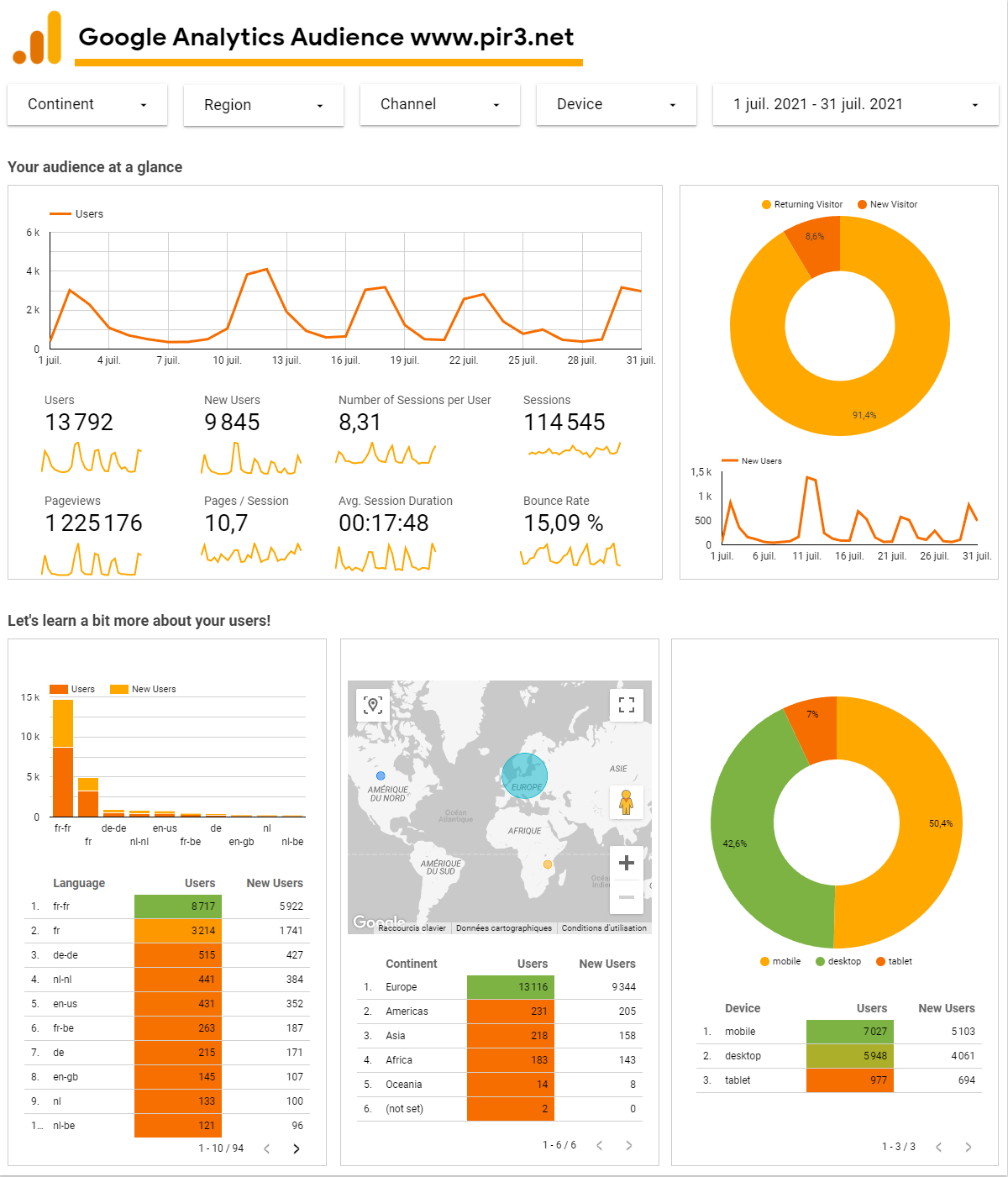The width and height of the screenshot is (1008, 1177).
Task: Click desktop legend swatch in device chart
Action: (x=820, y=961)
